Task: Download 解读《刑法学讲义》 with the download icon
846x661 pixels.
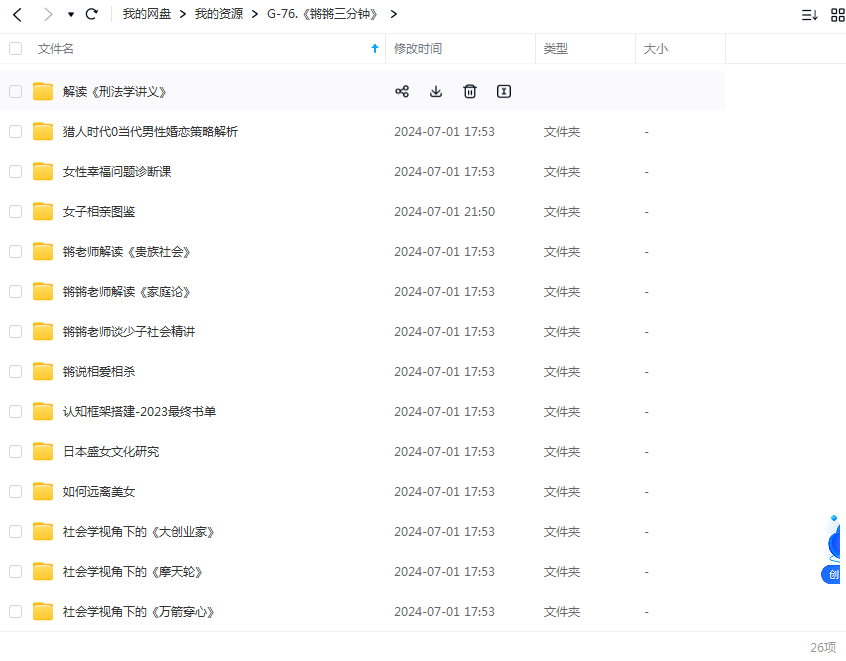Action: point(436,91)
